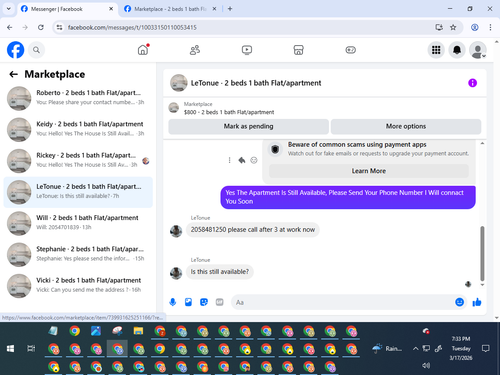Image resolution: width=500 pixels, height=375 pixels.
Task: Focus the Aa message input field
Action: 343,302
